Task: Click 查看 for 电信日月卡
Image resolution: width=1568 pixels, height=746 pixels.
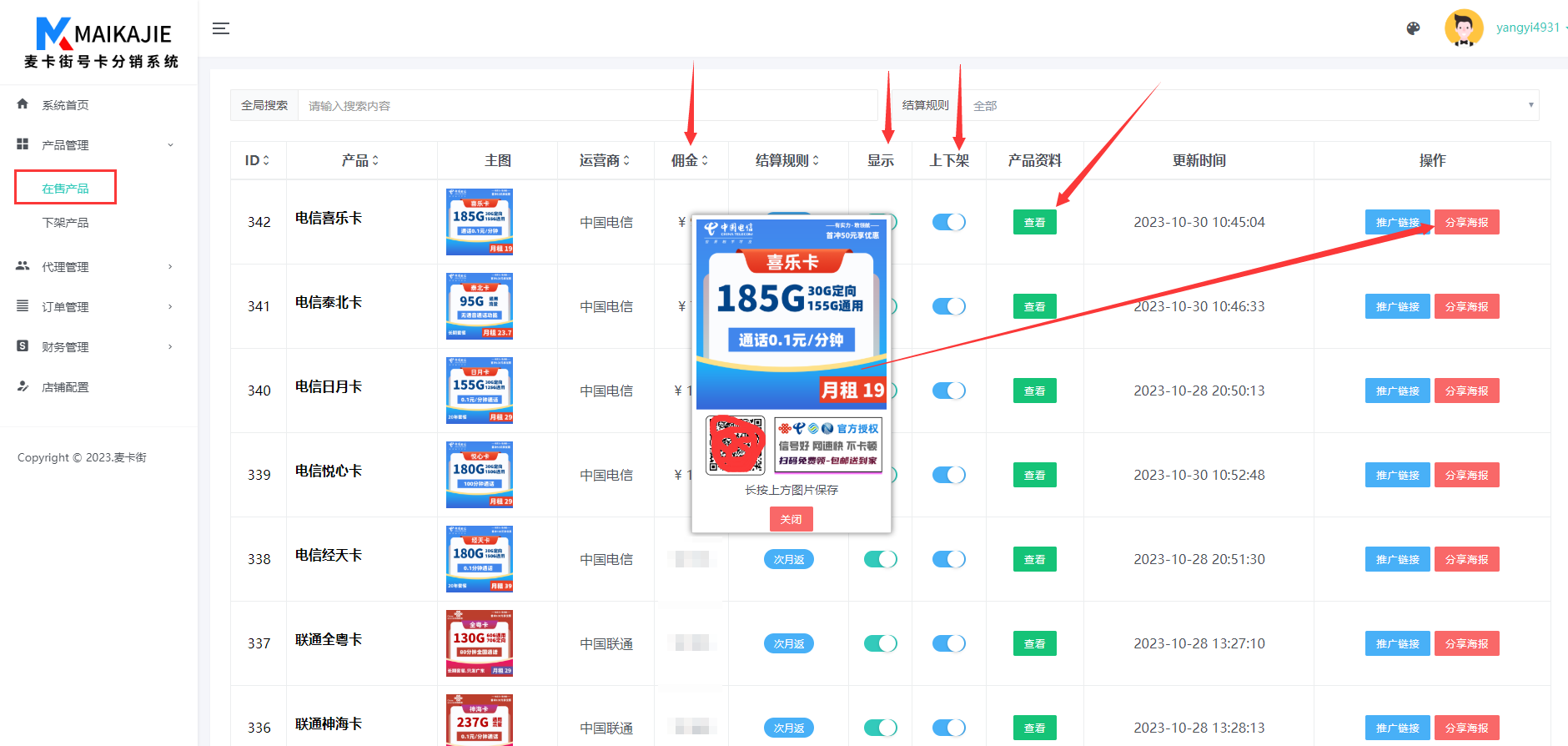Action: click(x=1034, y=391)
